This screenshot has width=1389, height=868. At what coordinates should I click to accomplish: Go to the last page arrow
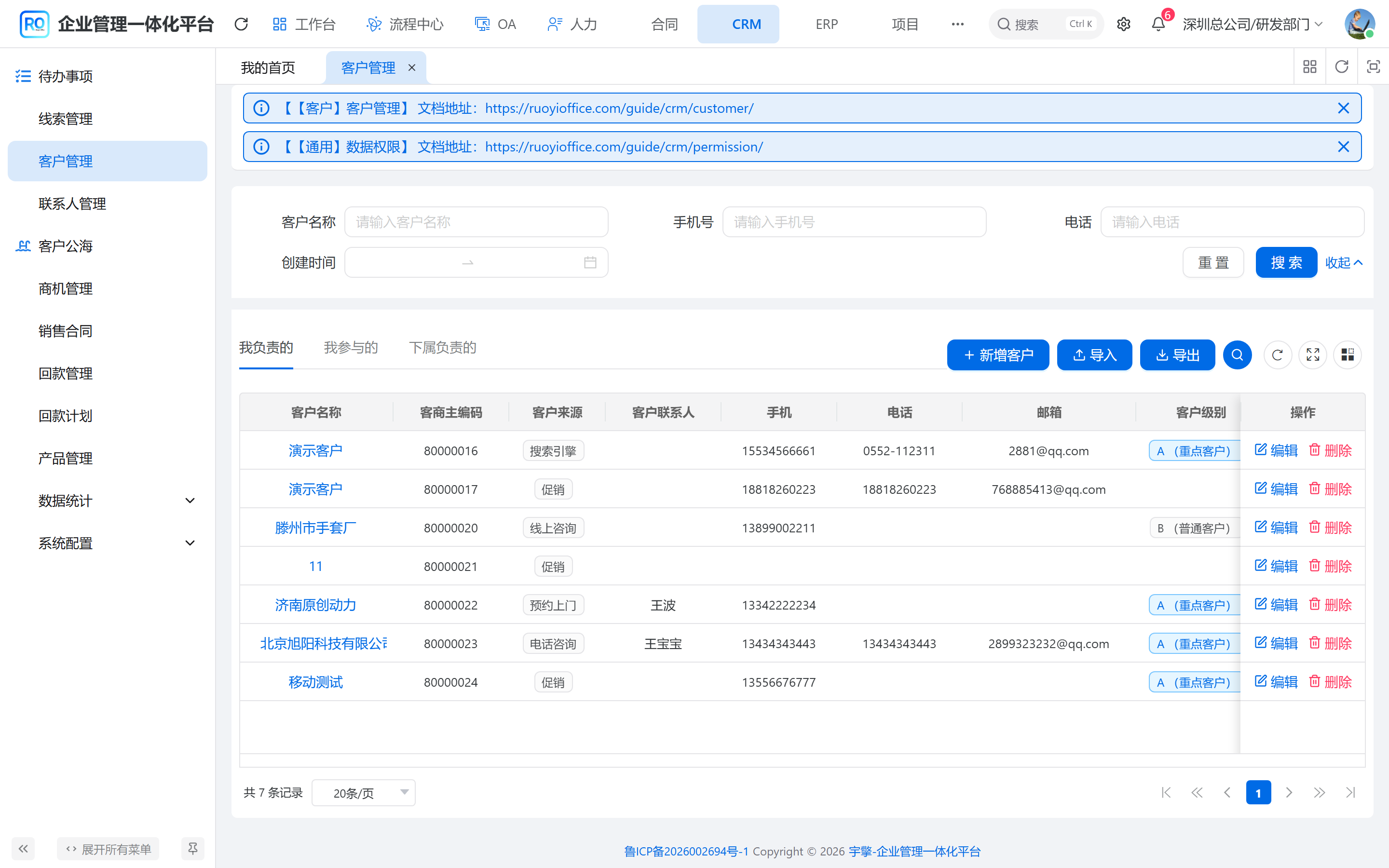click(1350, 793)
